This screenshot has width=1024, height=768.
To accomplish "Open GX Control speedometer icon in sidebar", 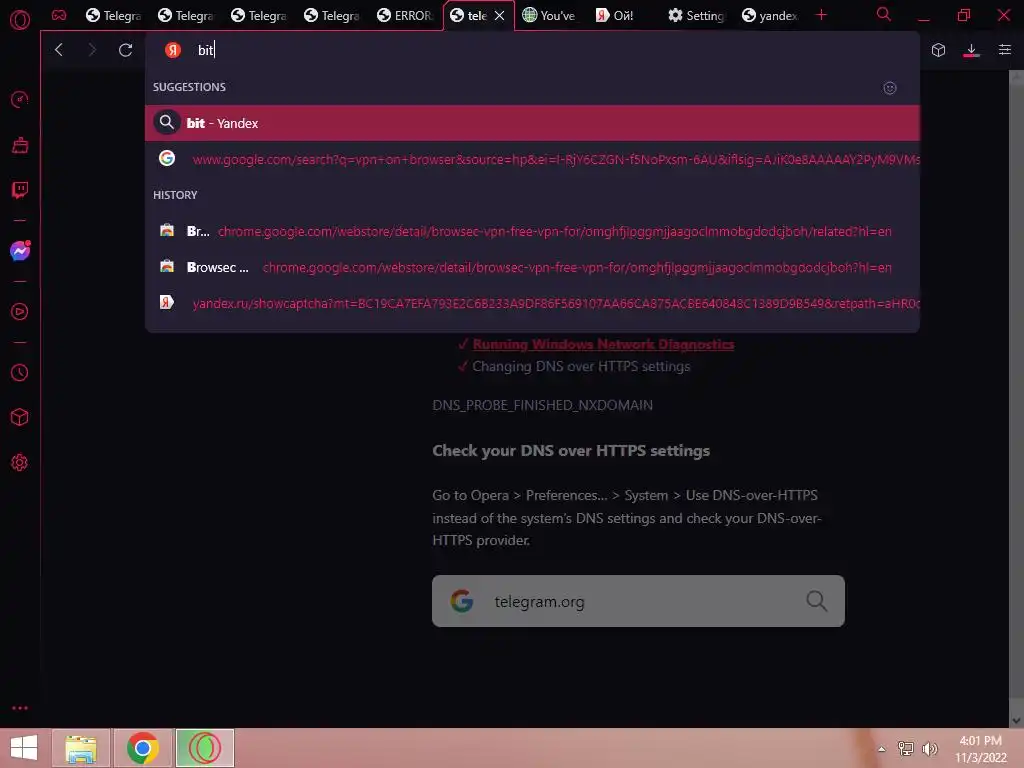I will pyautogui.click(x=20, y=99).
